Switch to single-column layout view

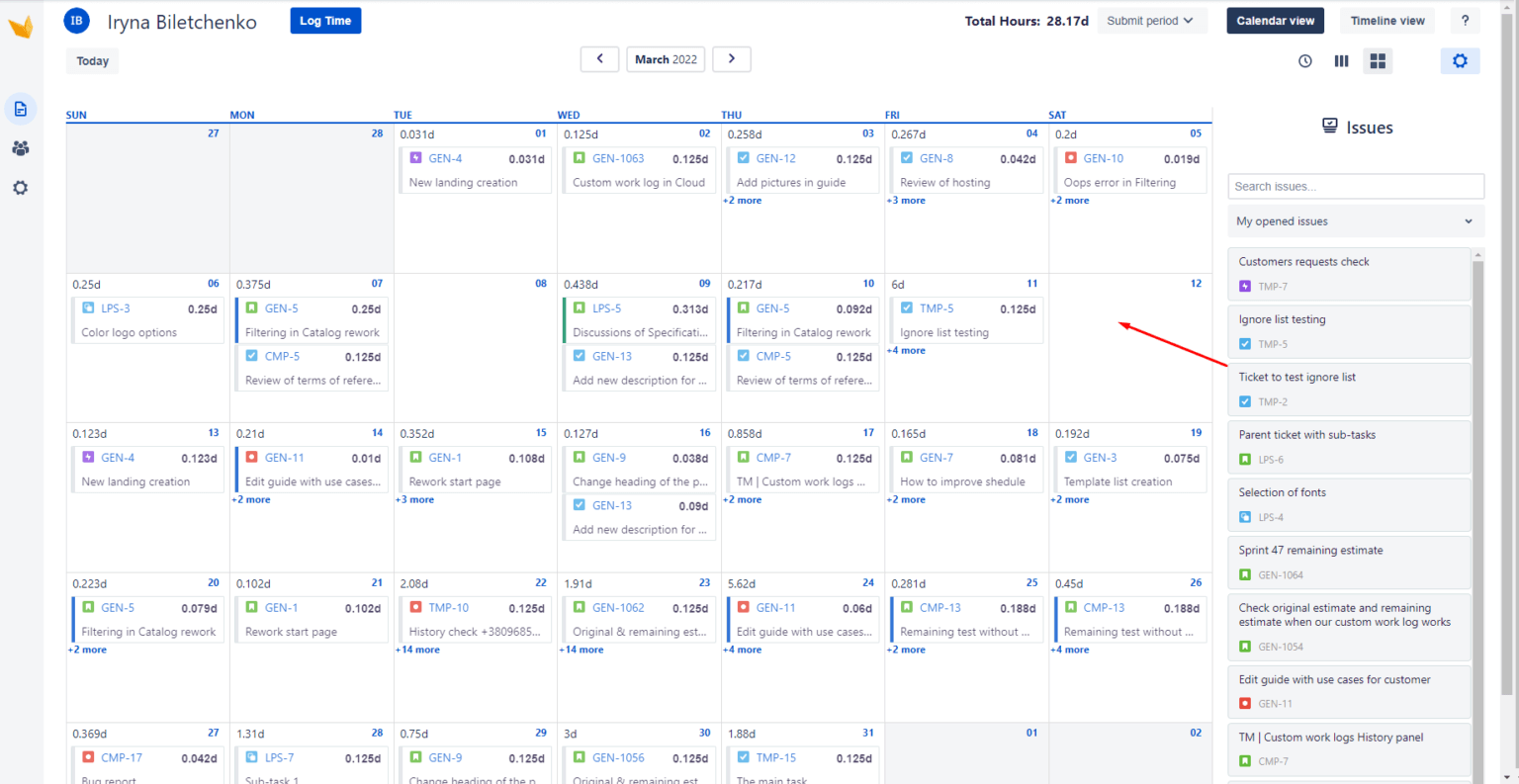pyautogui.click(x=1341, y=60)
